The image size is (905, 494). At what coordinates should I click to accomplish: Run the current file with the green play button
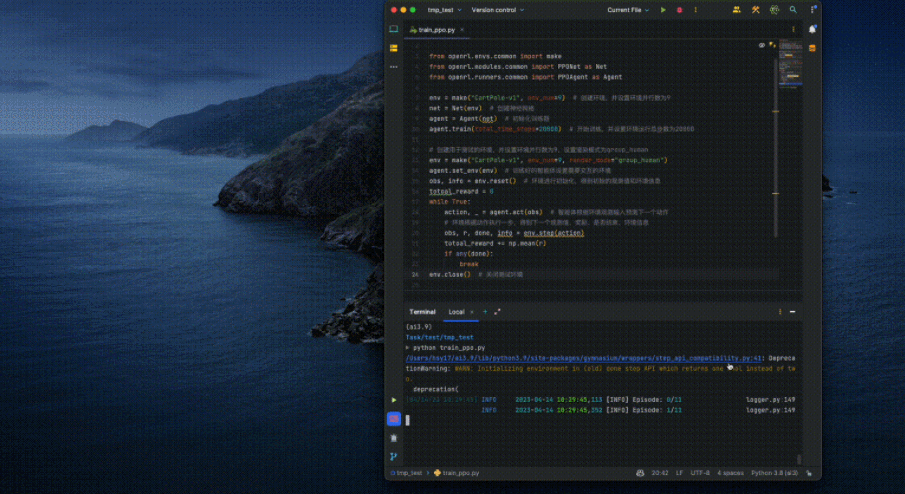(x=663, y=10)
